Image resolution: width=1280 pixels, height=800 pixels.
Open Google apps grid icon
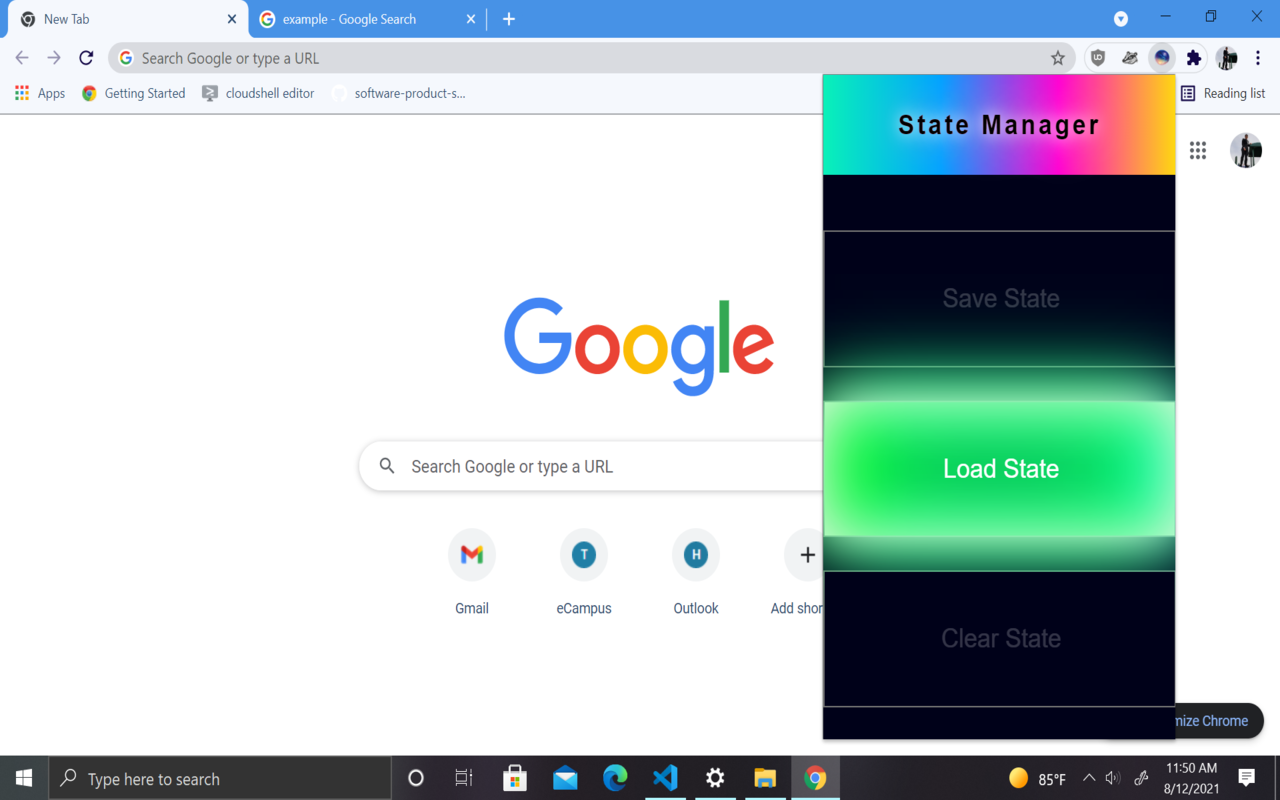pyautogui.click(x=1198, y=151)
